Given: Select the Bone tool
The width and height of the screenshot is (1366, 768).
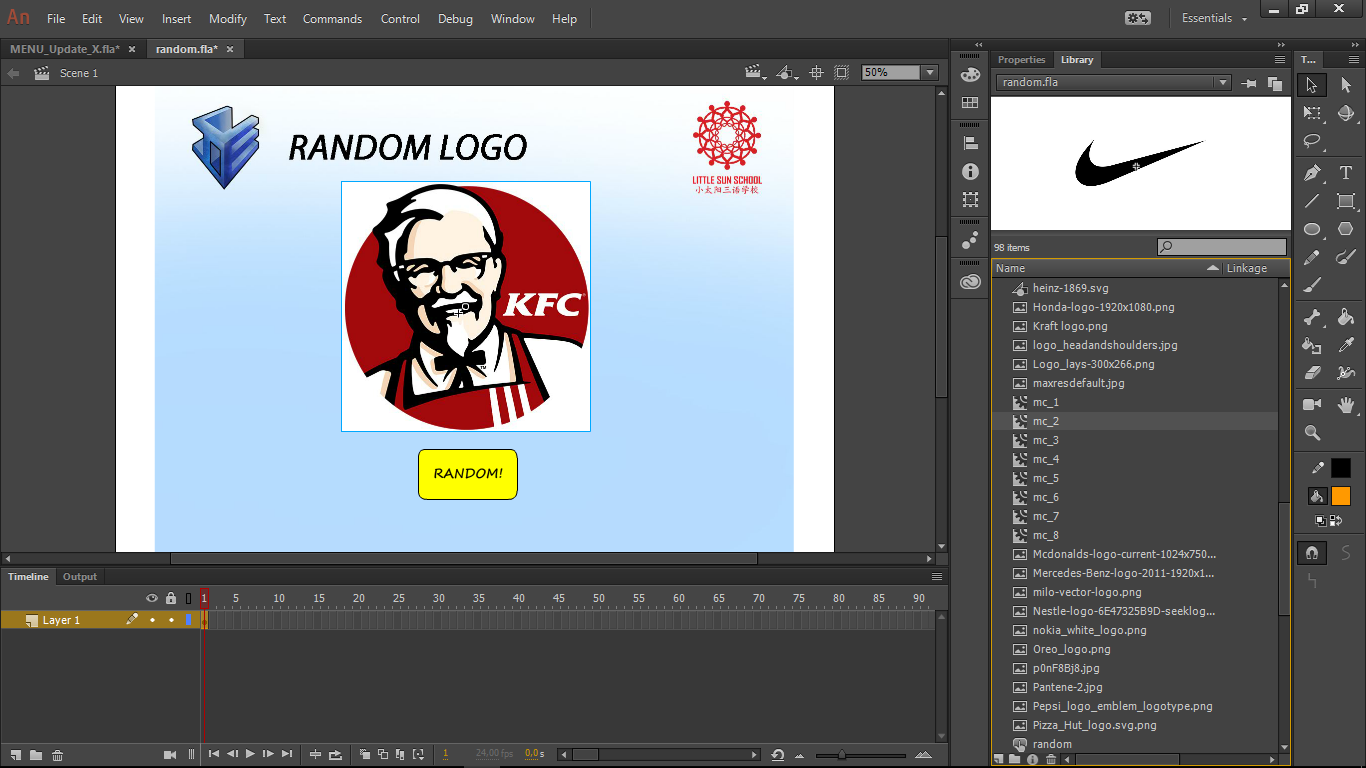Looking at the screenshot, I should point(1312,318).
